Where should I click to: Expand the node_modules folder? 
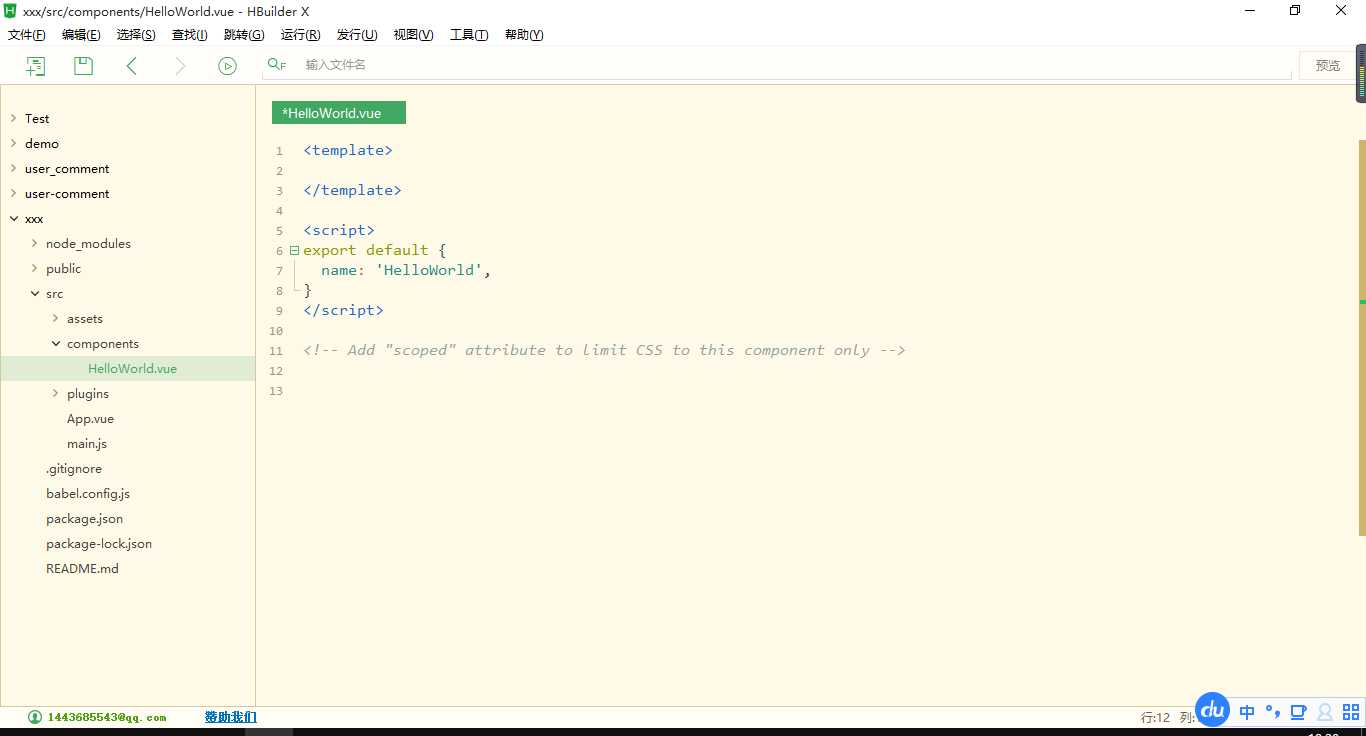click(34, 243)
